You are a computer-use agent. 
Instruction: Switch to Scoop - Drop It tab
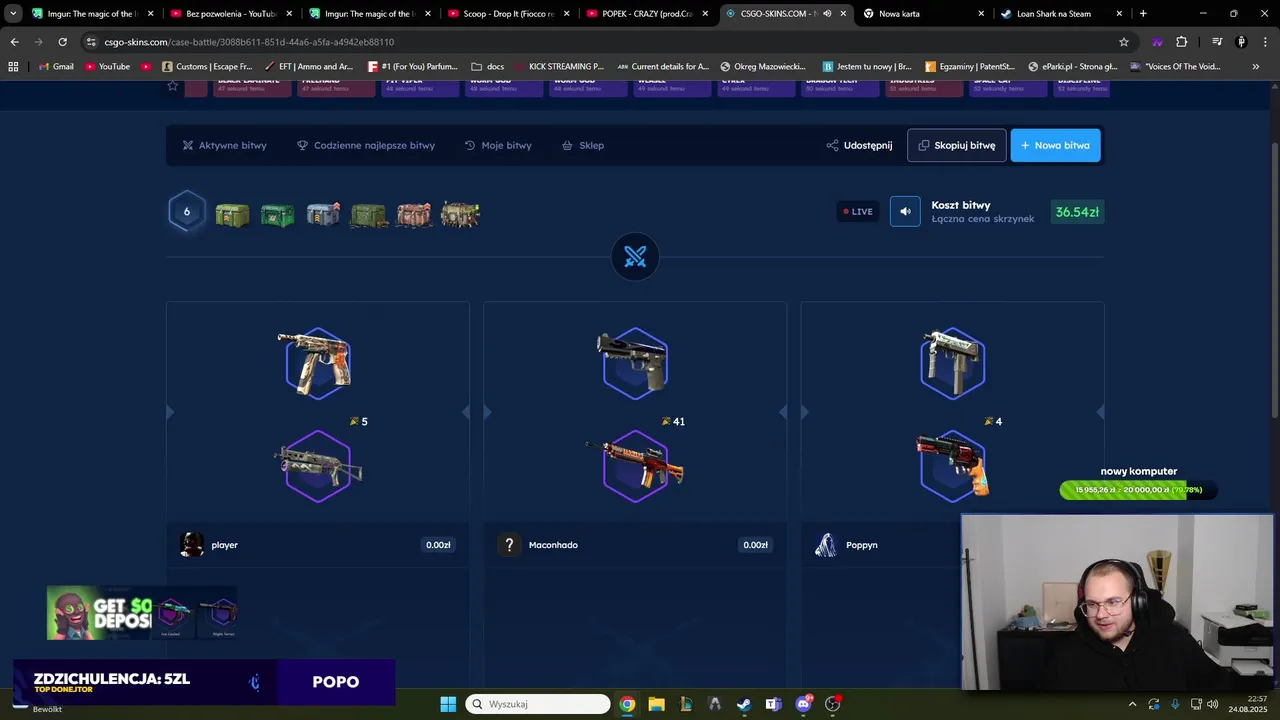[507, 14]
